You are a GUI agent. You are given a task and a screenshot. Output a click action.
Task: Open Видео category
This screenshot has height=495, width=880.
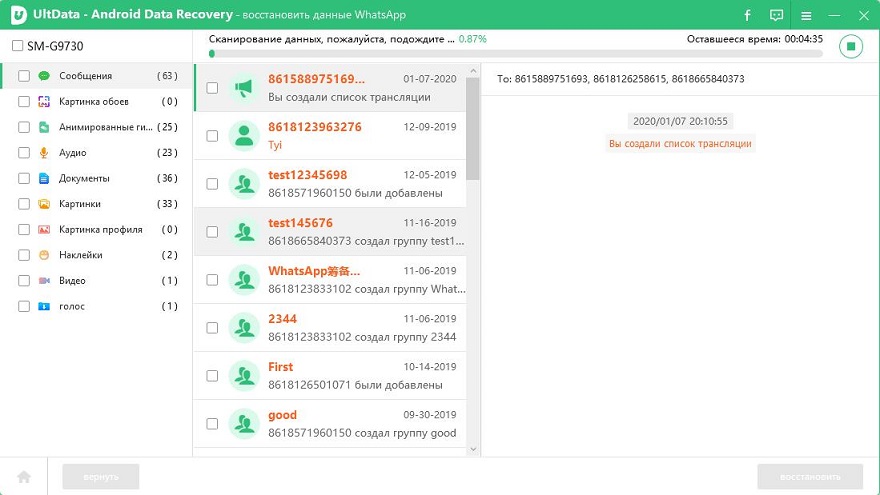(97, 281)
